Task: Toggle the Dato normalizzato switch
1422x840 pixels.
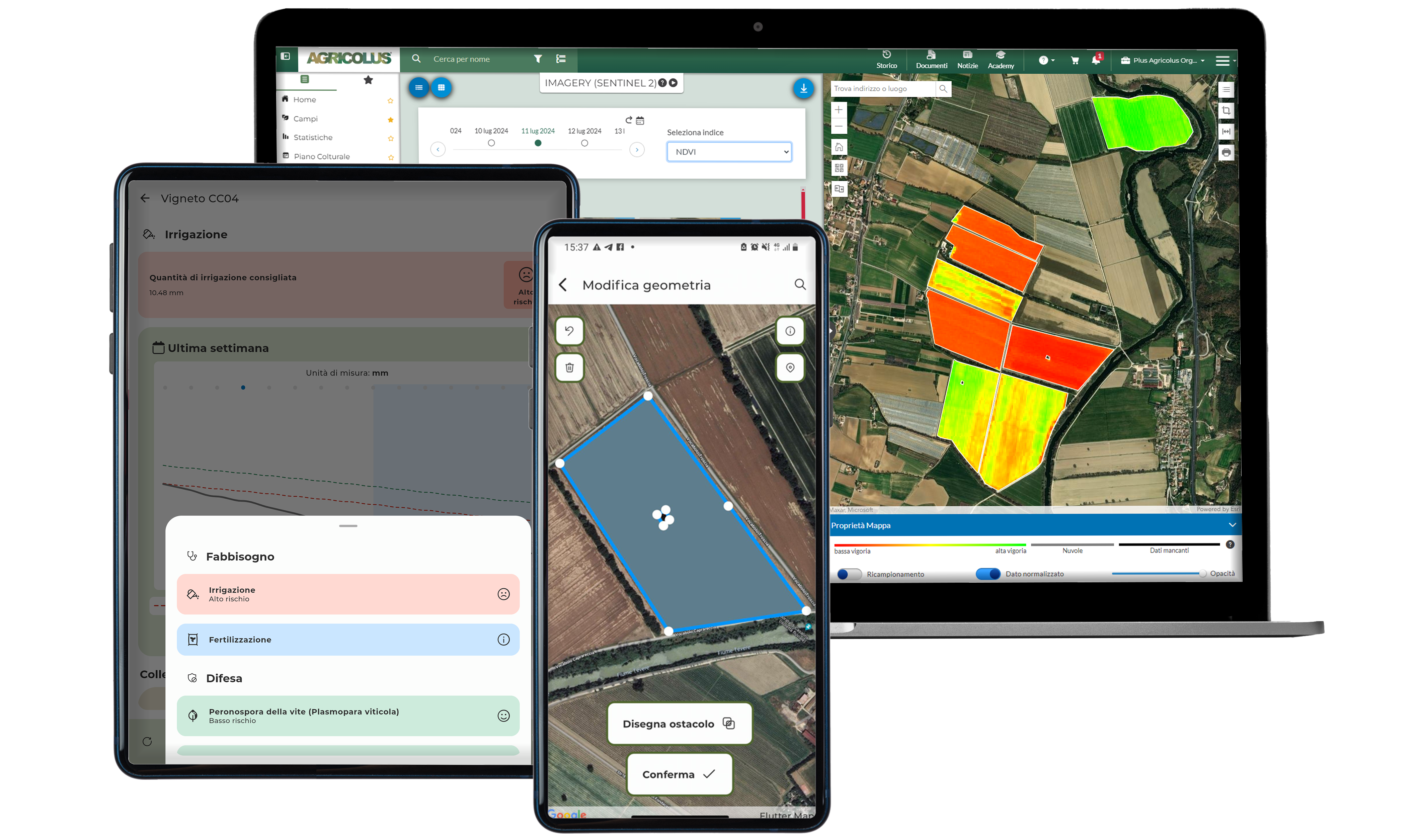Action: (988, 574)
